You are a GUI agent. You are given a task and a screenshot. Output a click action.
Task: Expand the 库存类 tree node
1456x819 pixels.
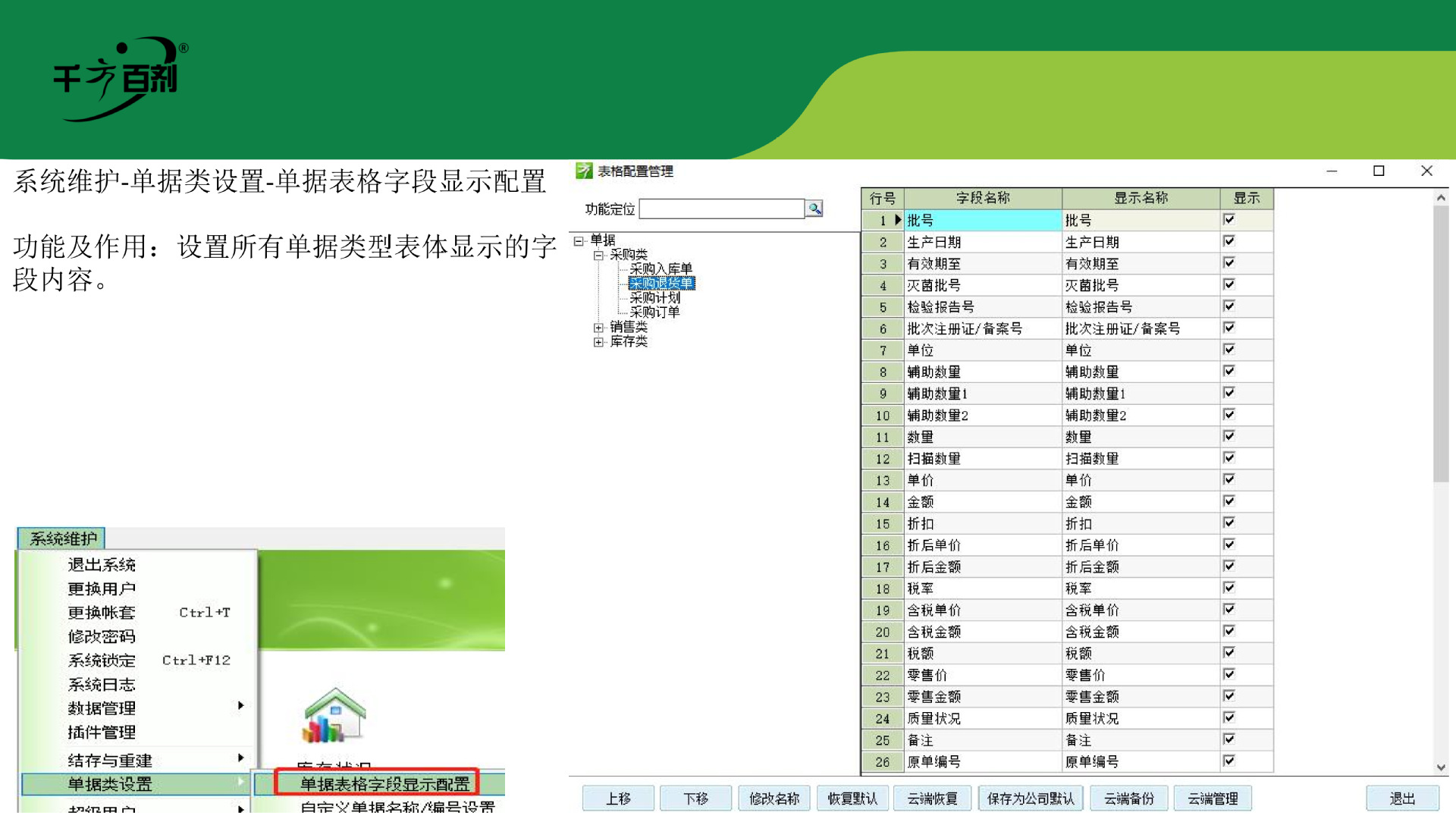tap(598, 342)
